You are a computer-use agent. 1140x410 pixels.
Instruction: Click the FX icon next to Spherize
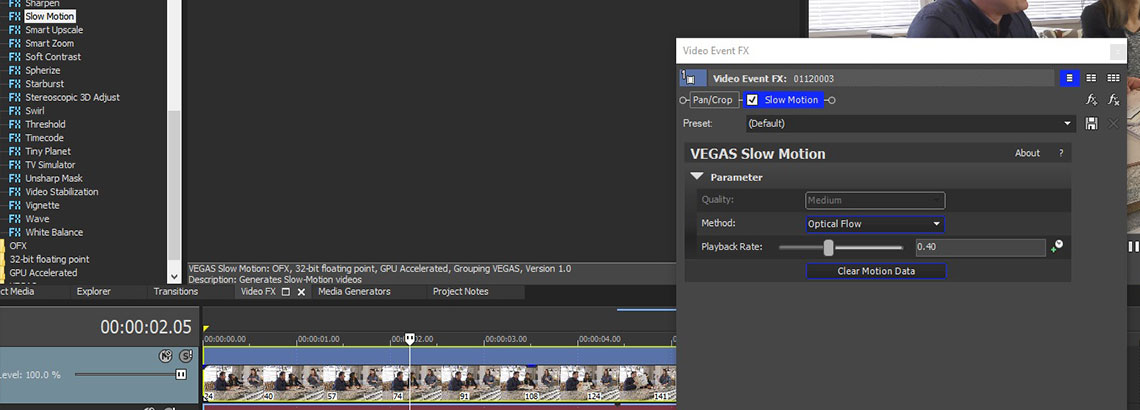pos(15,71)
